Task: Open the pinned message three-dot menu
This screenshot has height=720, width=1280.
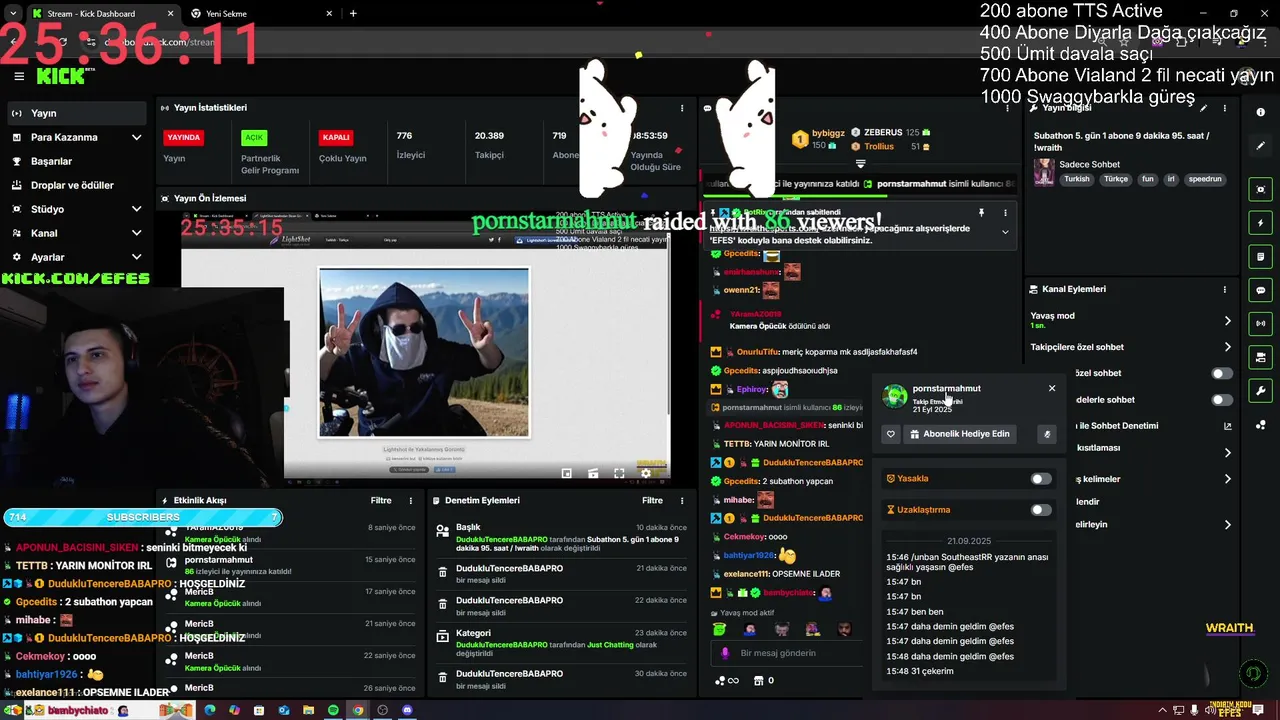Action: point(1005,213)
